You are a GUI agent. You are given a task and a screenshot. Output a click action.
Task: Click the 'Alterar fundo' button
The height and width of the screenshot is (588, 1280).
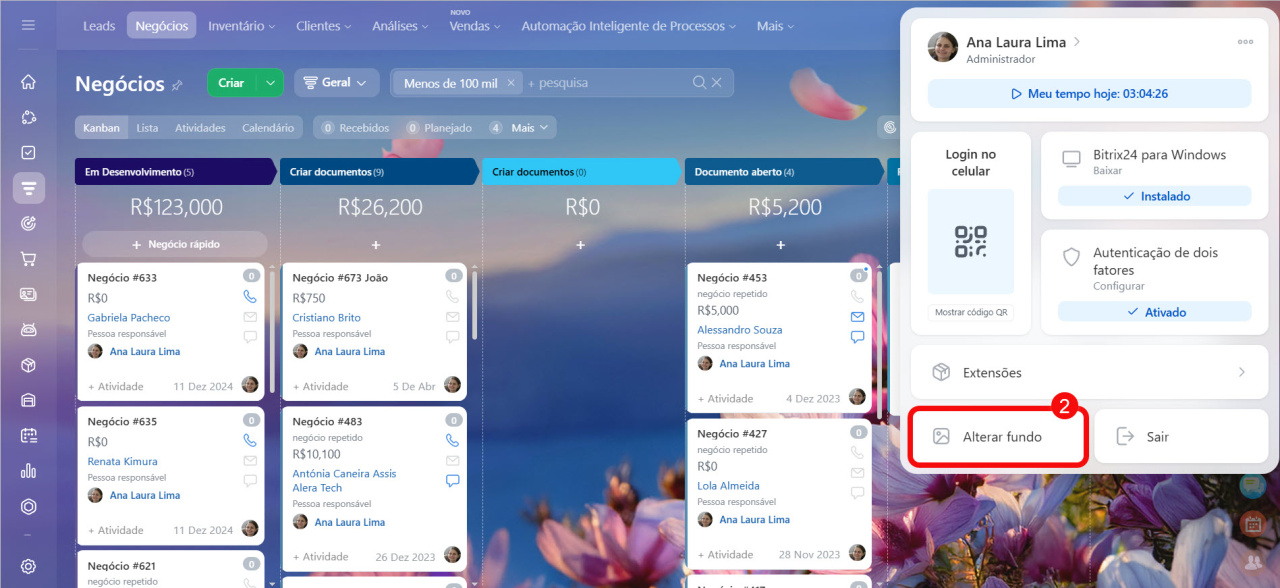pos(998,437)
